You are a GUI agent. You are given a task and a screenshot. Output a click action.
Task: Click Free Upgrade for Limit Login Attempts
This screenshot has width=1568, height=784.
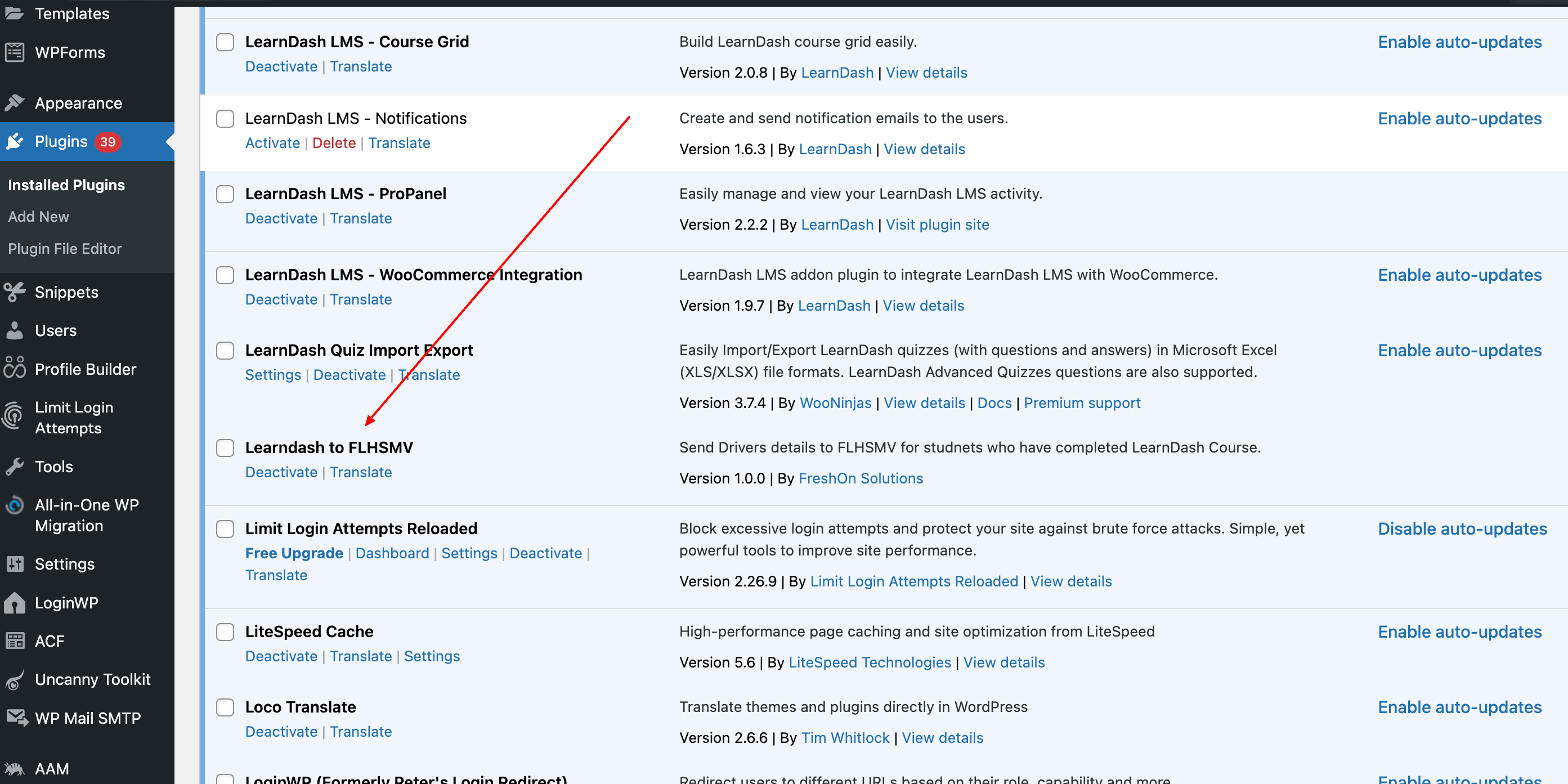[294, 553]
